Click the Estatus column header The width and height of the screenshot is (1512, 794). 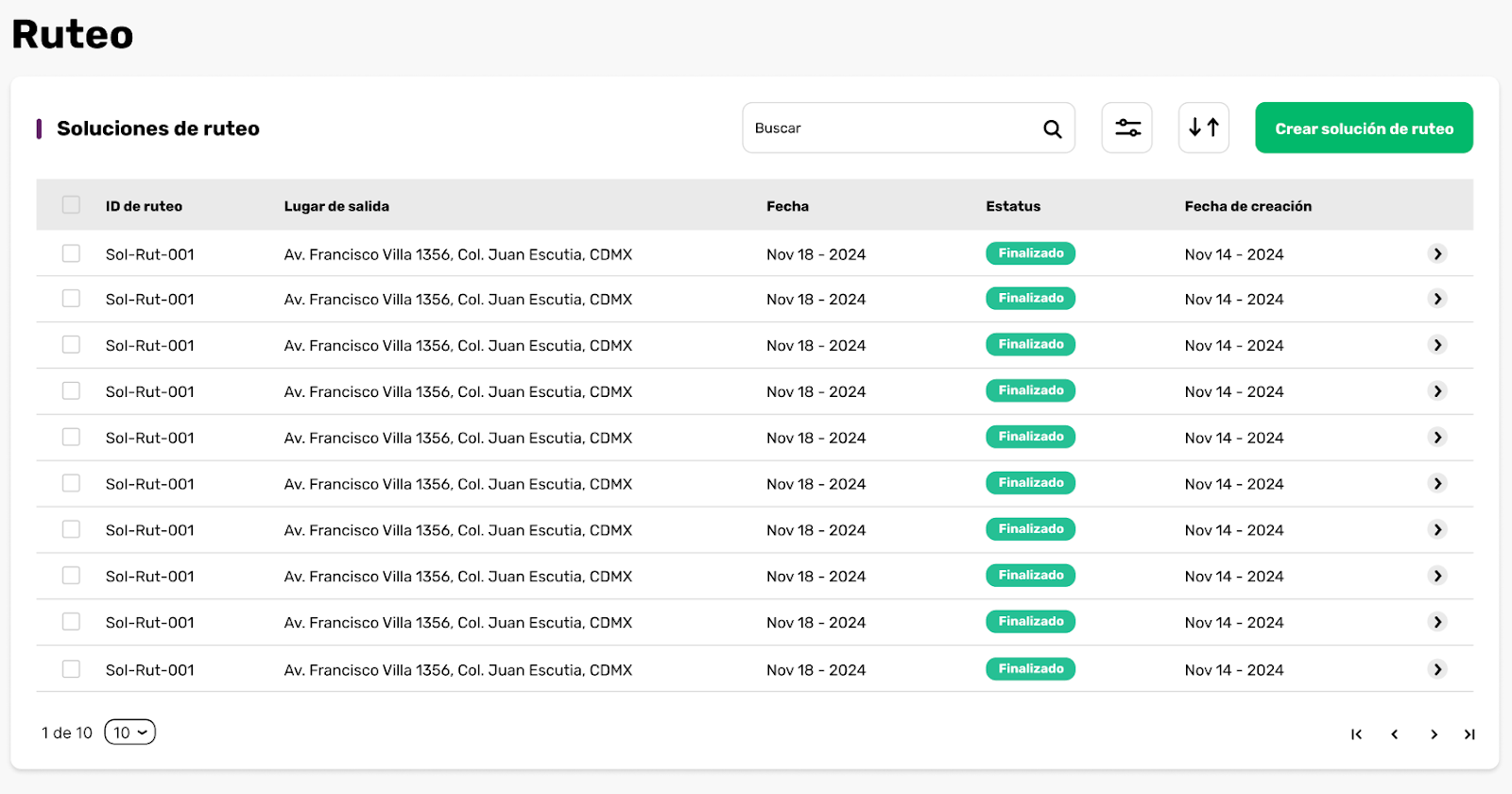tap(1013, 206)
